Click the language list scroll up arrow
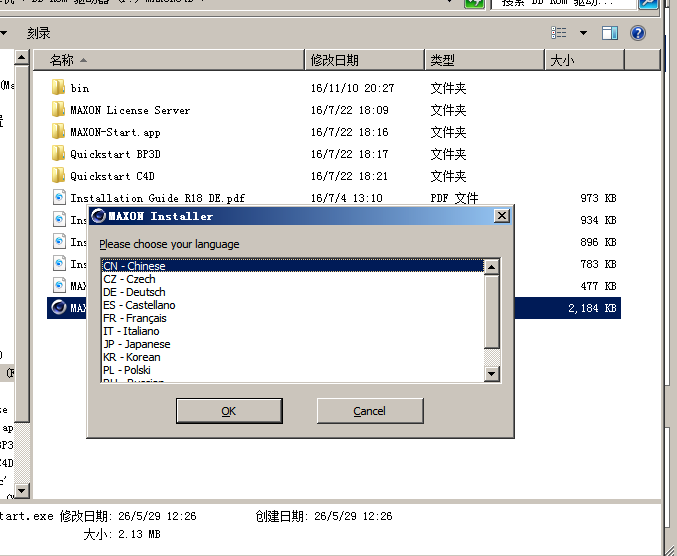 (492, 267)
